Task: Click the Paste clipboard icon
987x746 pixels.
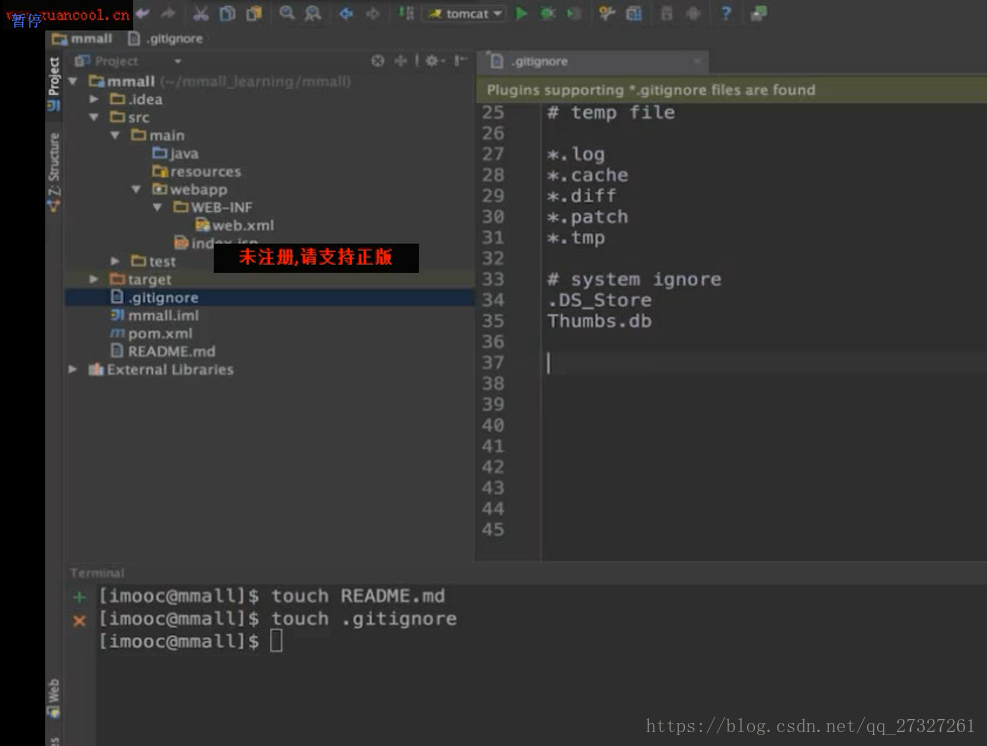Action: click(254, 13)
